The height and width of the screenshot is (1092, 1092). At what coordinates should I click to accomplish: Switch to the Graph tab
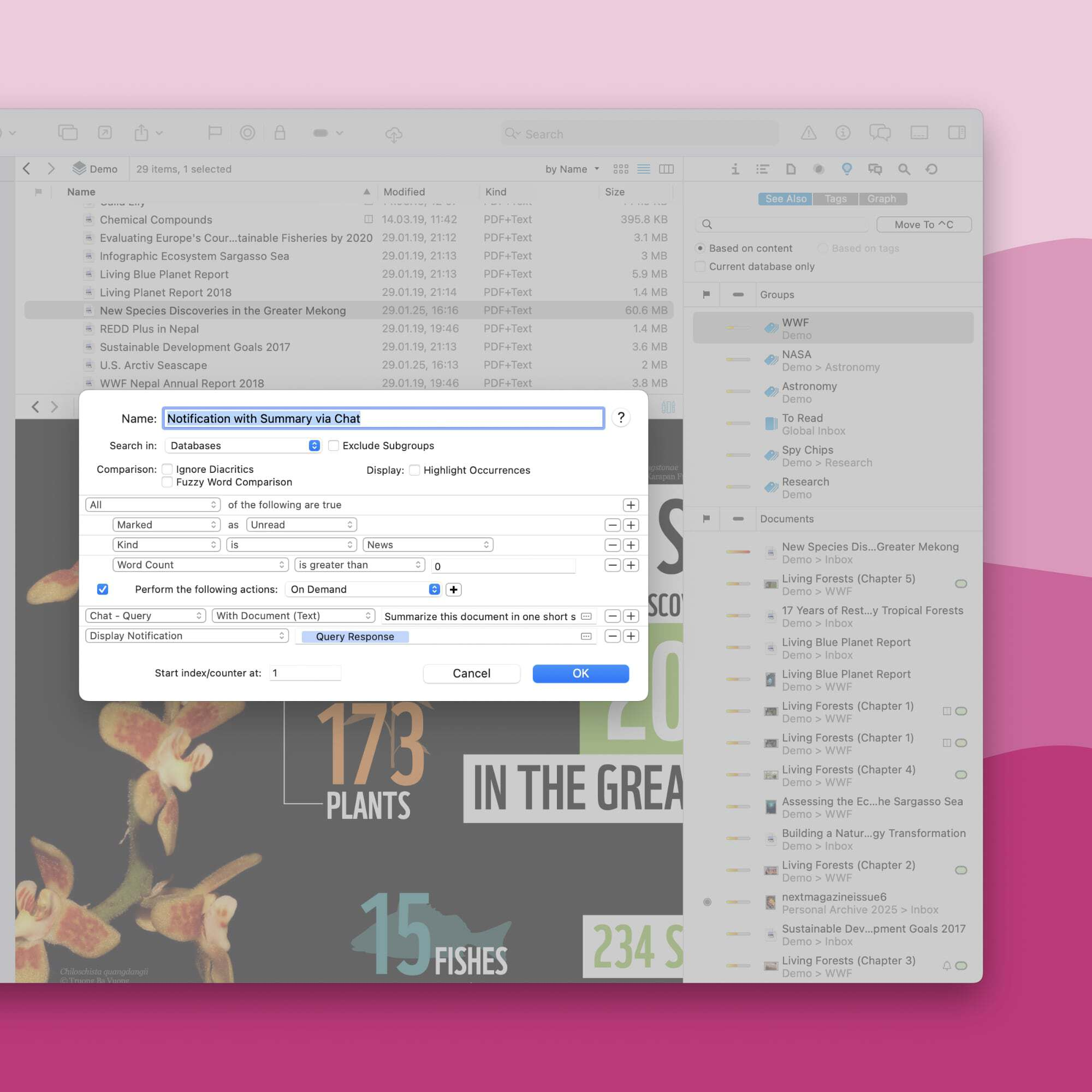click(x=882, y=199)
